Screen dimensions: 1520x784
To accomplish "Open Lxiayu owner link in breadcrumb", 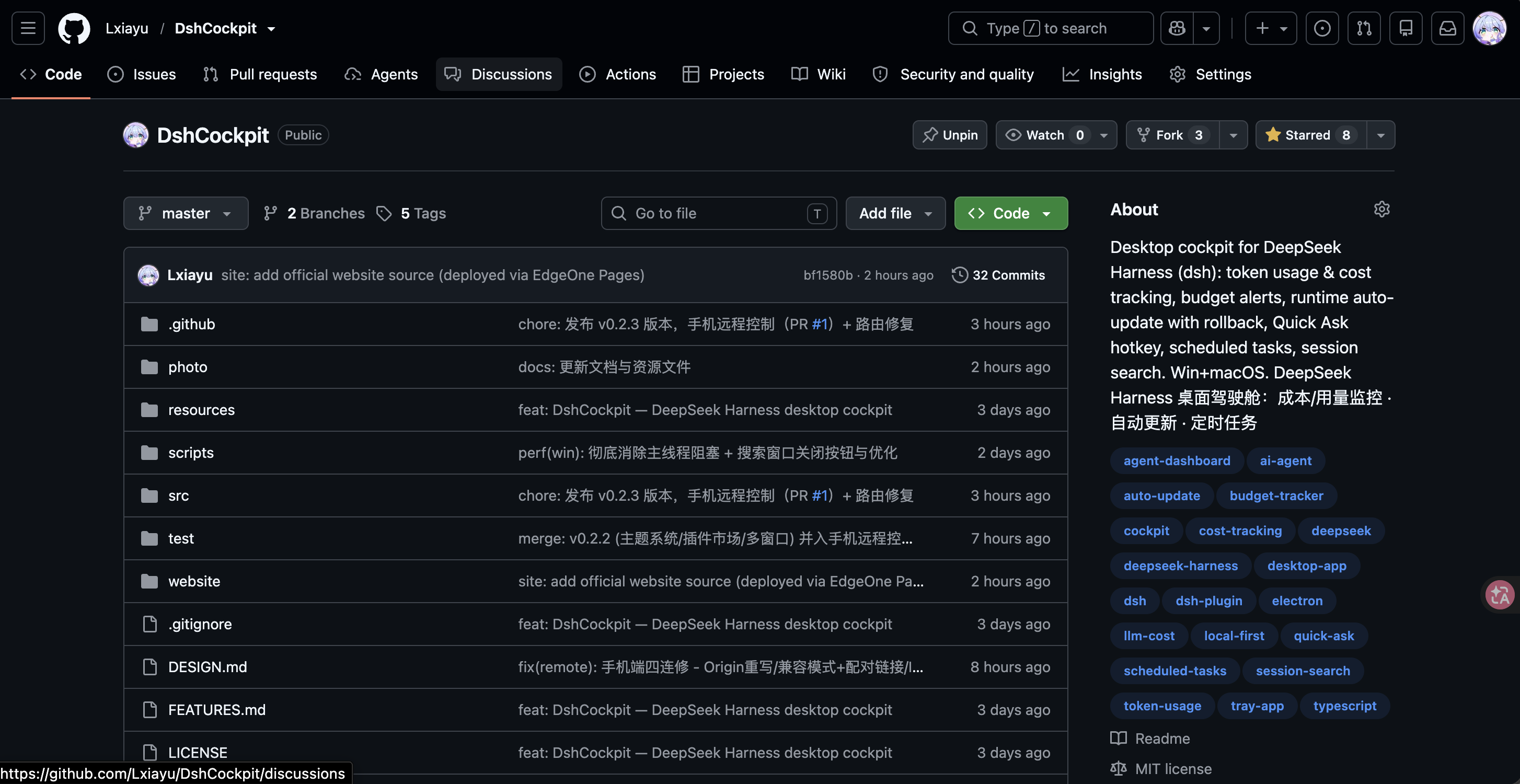I will (127, 28).
